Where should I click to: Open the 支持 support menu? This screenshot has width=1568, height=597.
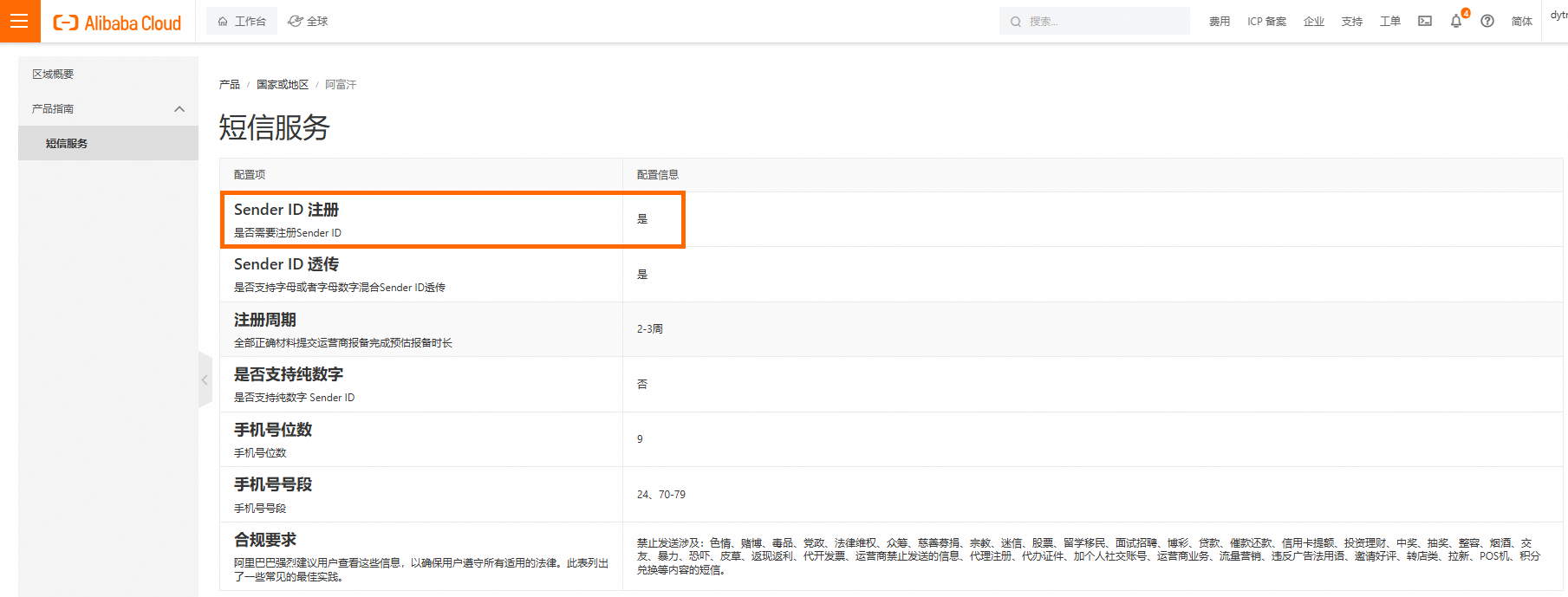coord(1352,22)
